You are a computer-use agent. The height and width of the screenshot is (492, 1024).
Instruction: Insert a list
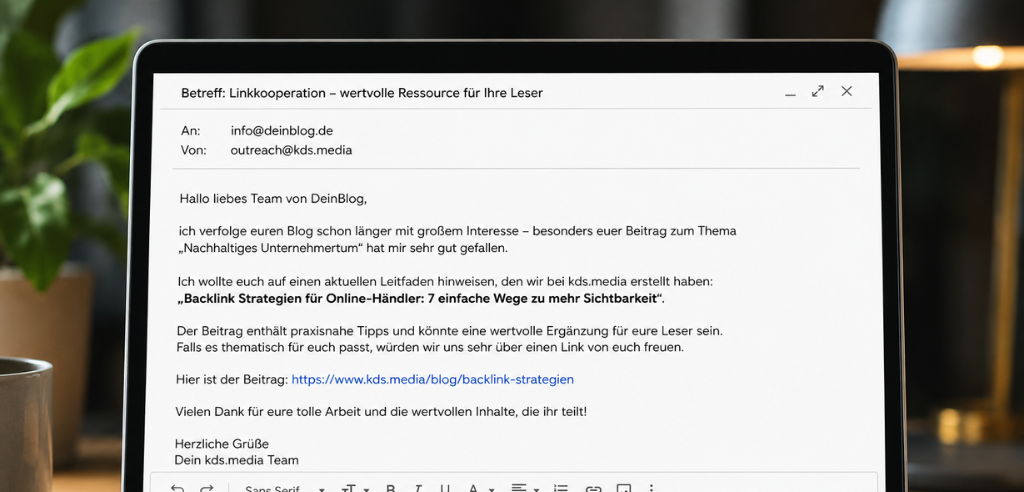(x=560, y=489)
